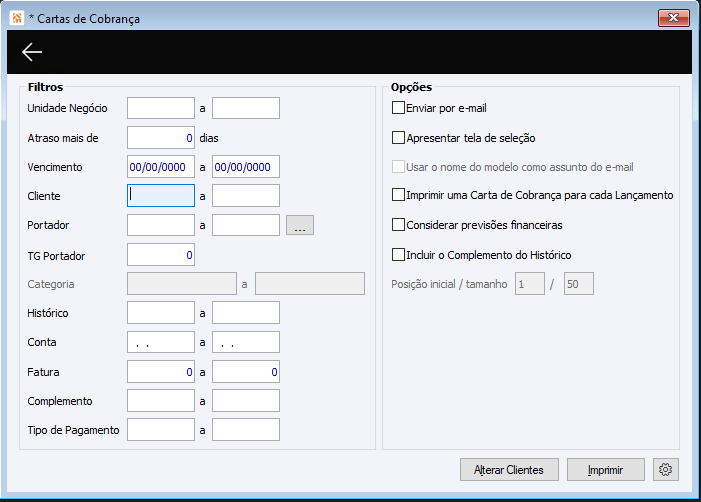
Task: Click the Atraso mais de days field
Action: point(161,137)
